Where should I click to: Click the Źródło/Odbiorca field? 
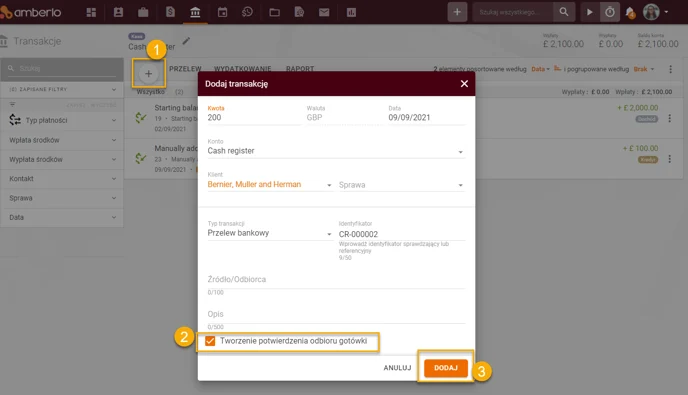(x=336, y=280)
